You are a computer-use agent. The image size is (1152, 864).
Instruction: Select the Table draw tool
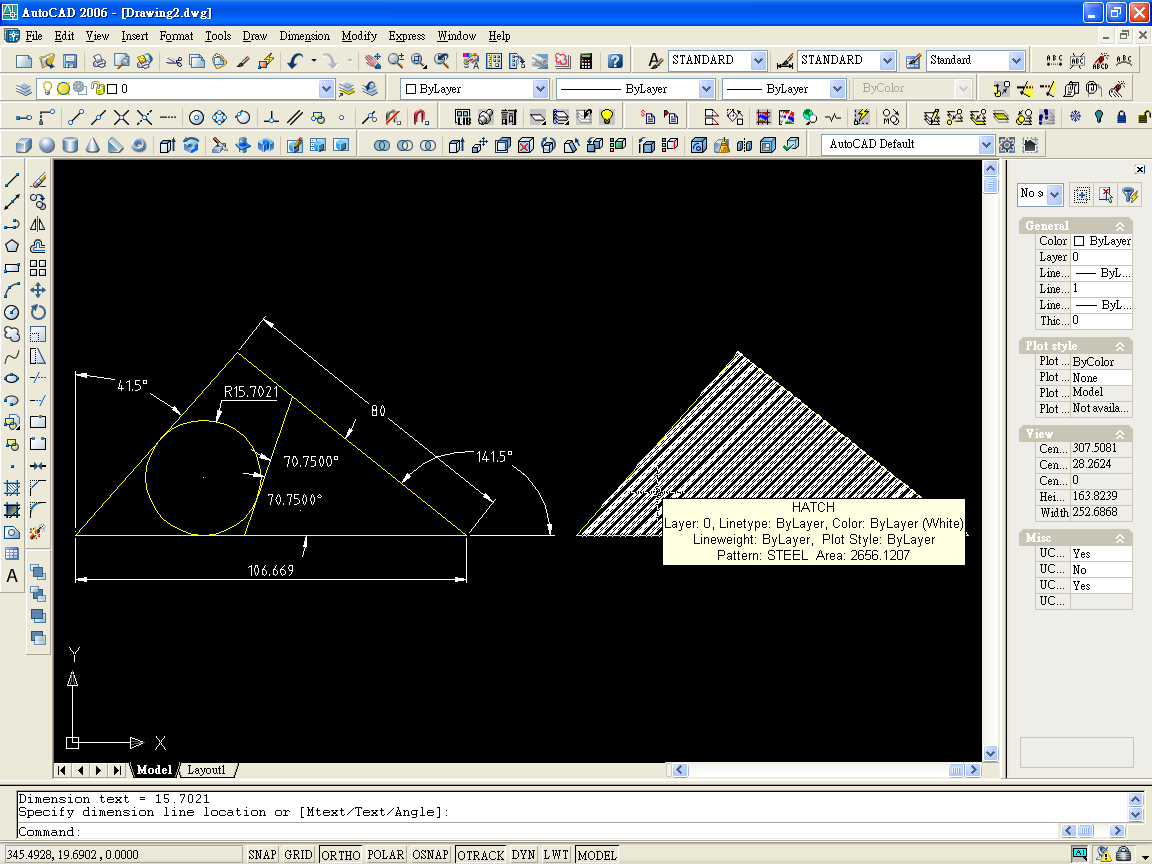tap(12, 554)
